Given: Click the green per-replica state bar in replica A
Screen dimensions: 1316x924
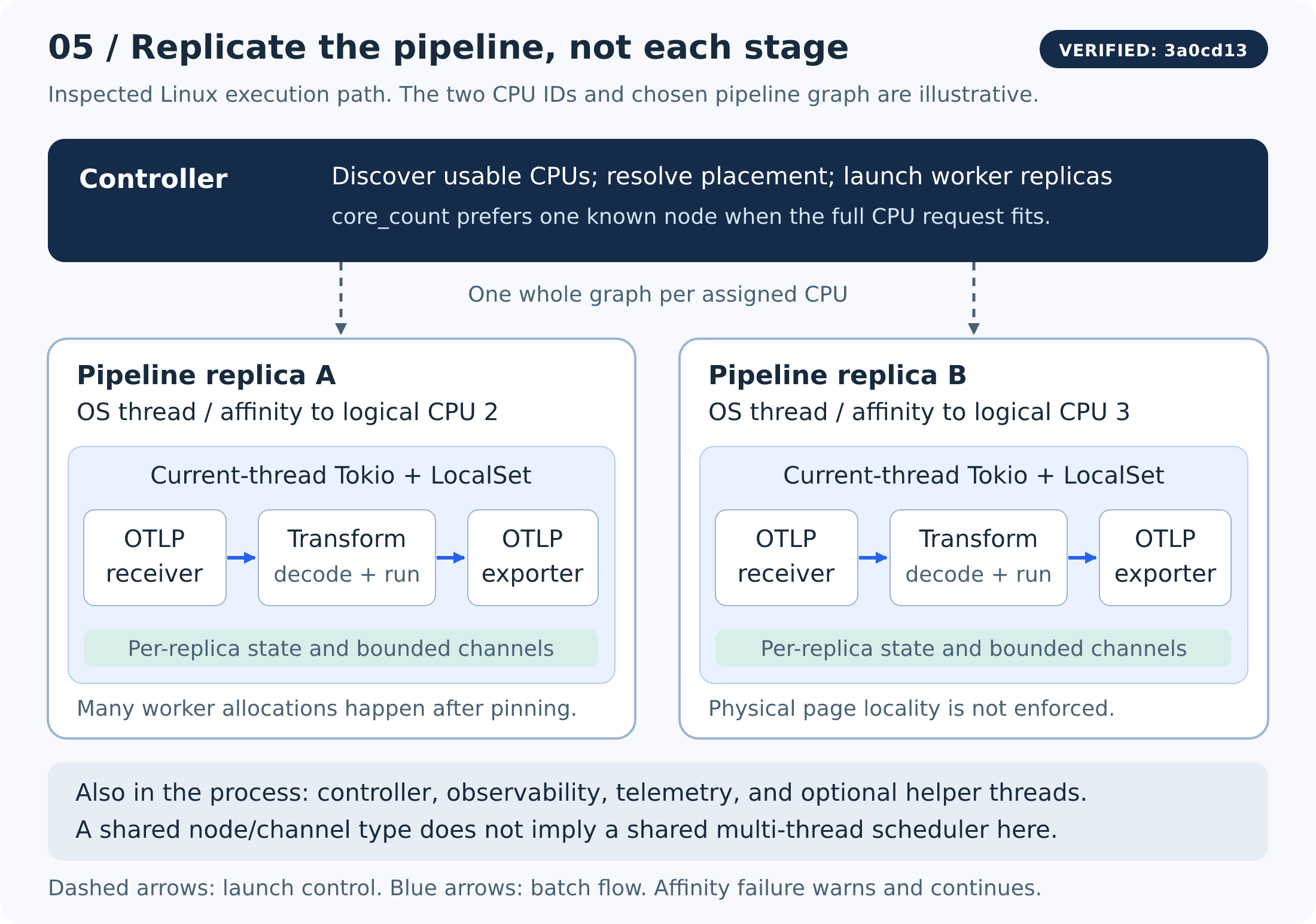Looking at the screenshot, I should [x=341, y=648].
